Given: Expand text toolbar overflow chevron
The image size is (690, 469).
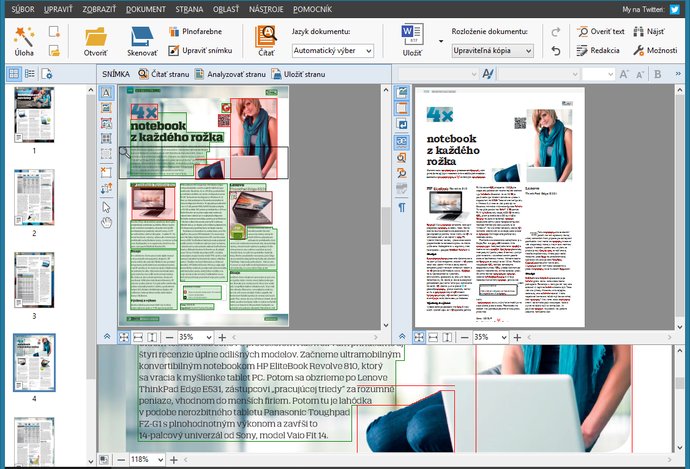Looking at the screenshot, I should click(x=678, y=73).
